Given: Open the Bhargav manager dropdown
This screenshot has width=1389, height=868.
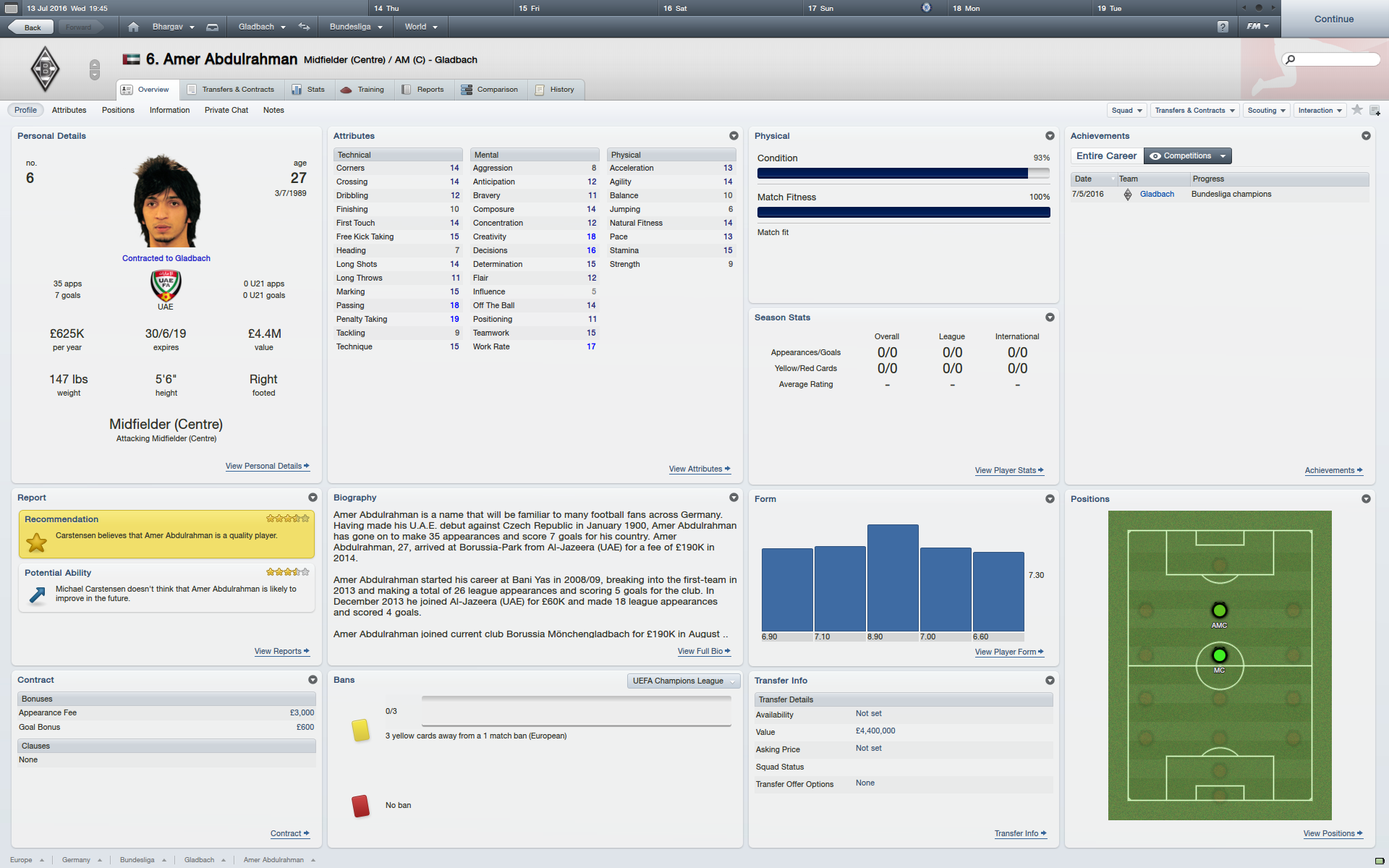Looking at the screenshot, I should point(174,27).
